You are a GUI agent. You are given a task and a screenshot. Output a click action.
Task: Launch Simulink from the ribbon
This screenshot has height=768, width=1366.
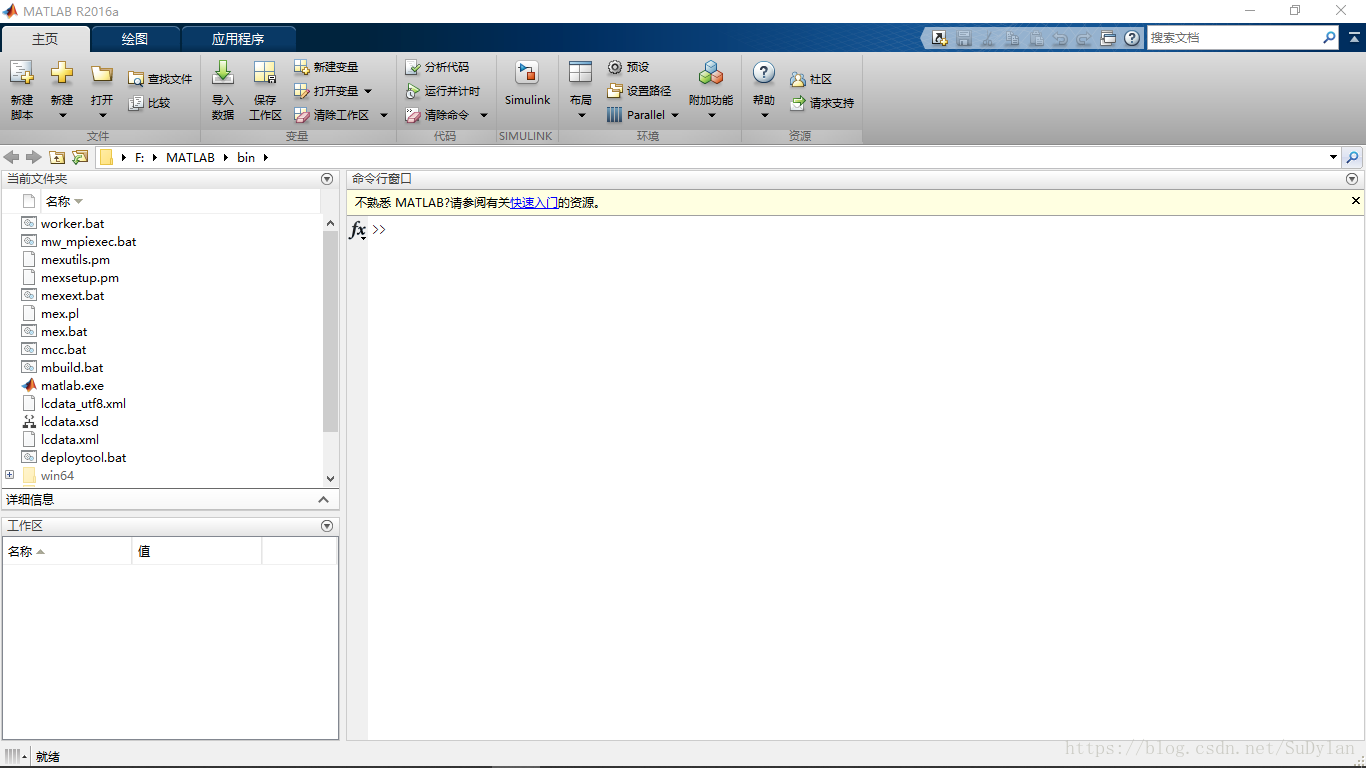pyautogui.click(x=527, y=83)
